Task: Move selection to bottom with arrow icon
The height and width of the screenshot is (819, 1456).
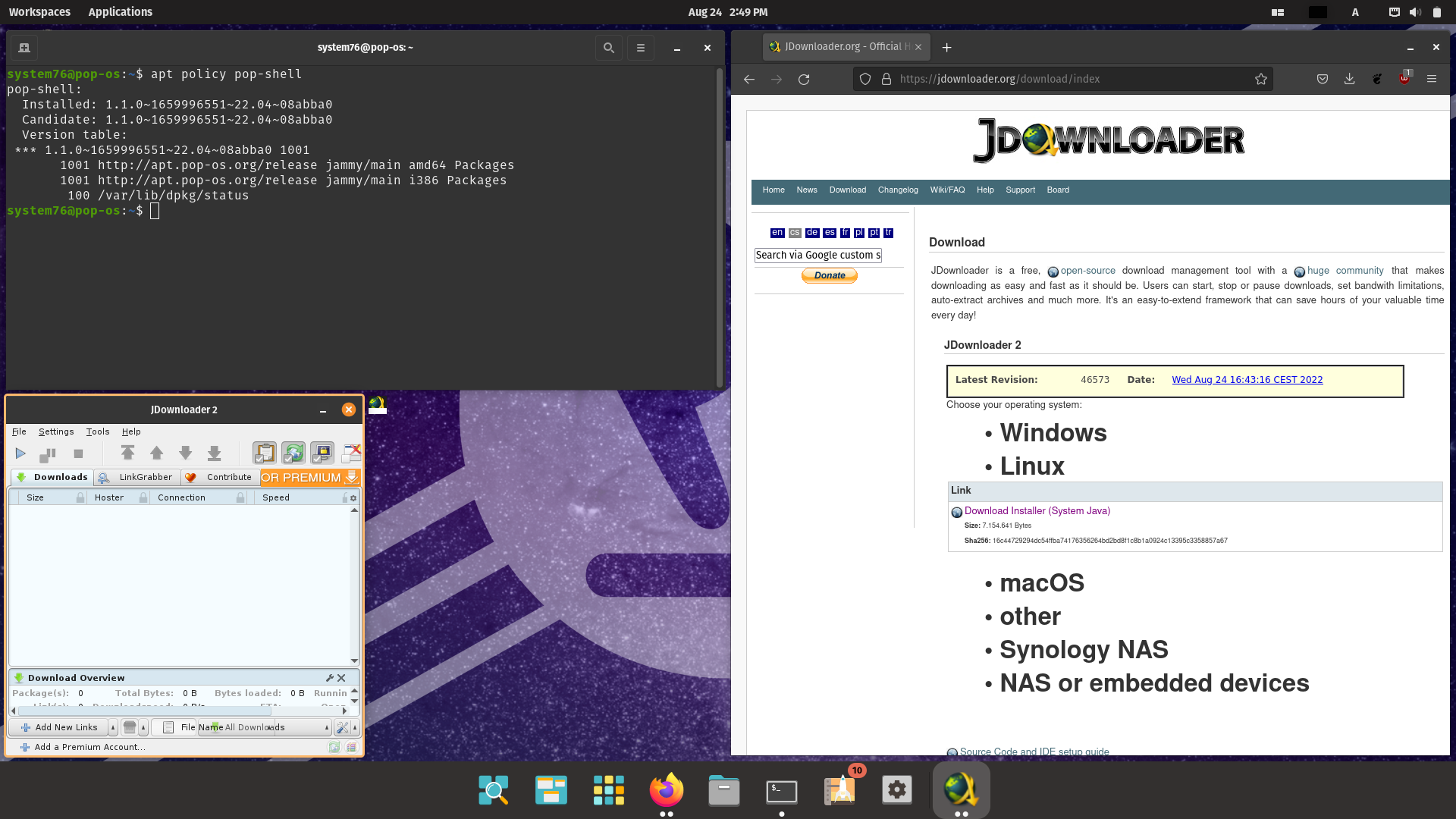Action: coord(214,453)
